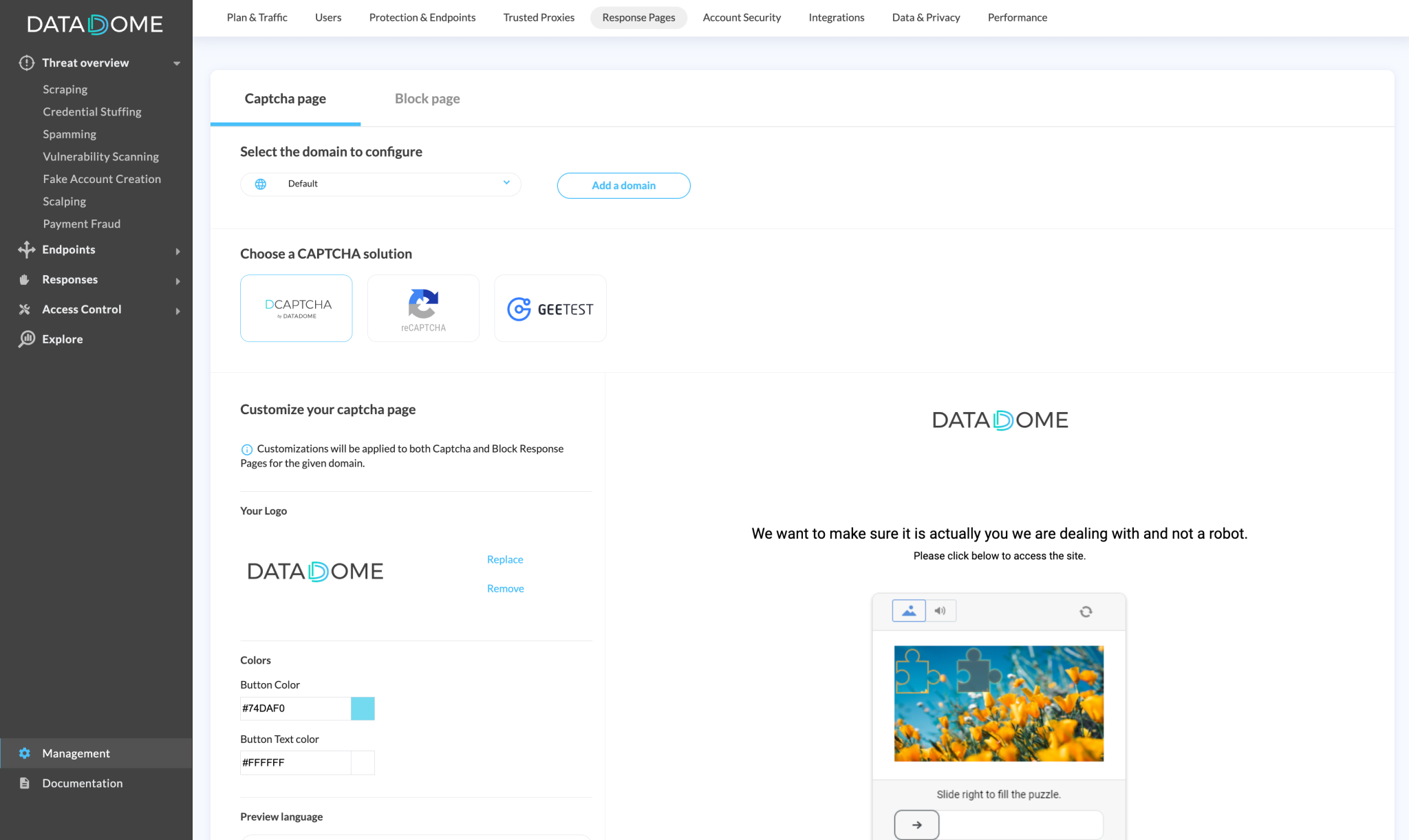Screen dimensions: 1409x840
Task: Switch the captcha to audio mode
Action: 941,610
